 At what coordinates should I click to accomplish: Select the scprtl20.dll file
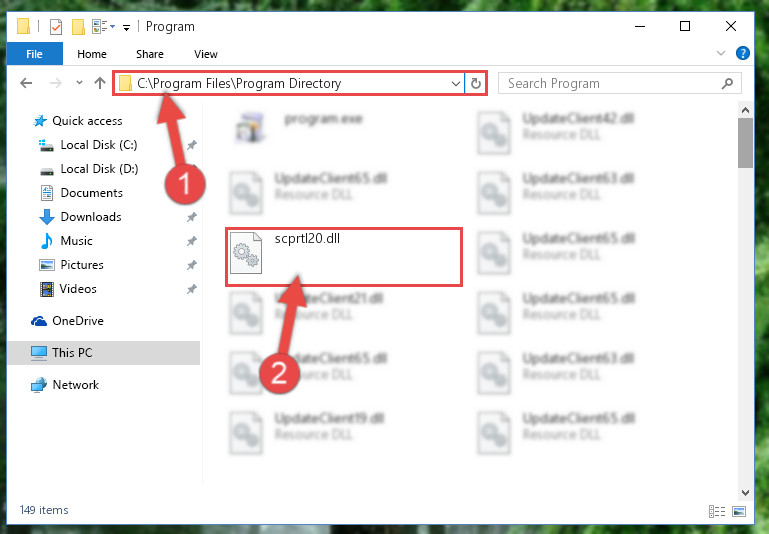(x=344, y=256)
